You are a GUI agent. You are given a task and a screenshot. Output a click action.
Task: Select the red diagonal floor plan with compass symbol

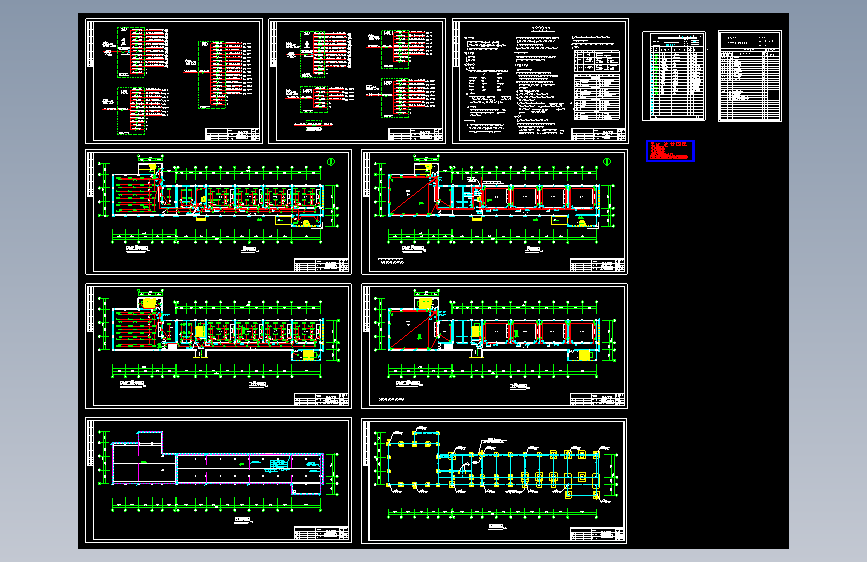click(494, 212)
